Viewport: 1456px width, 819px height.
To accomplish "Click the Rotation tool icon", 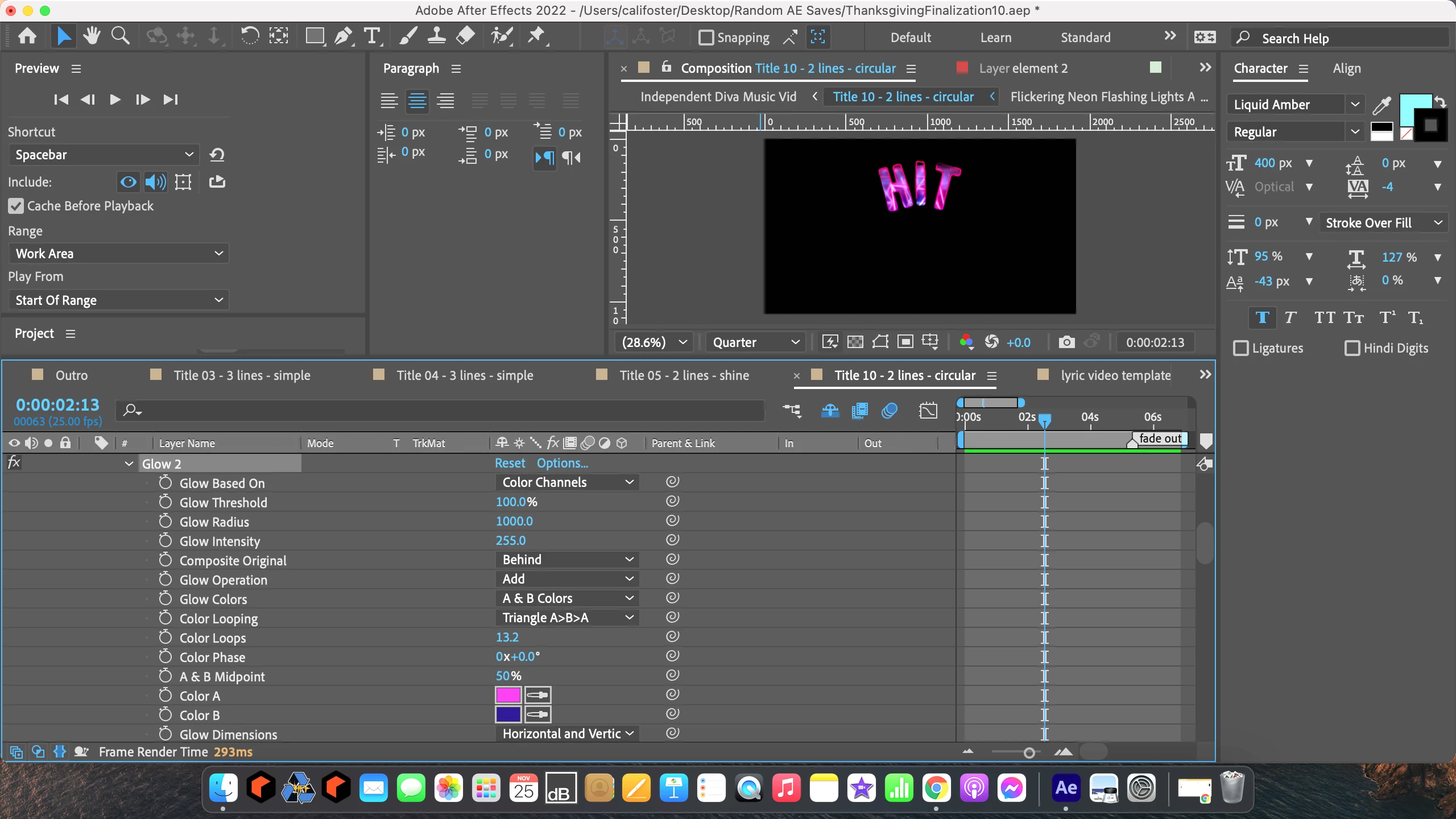I will click(x=249, y=37).
